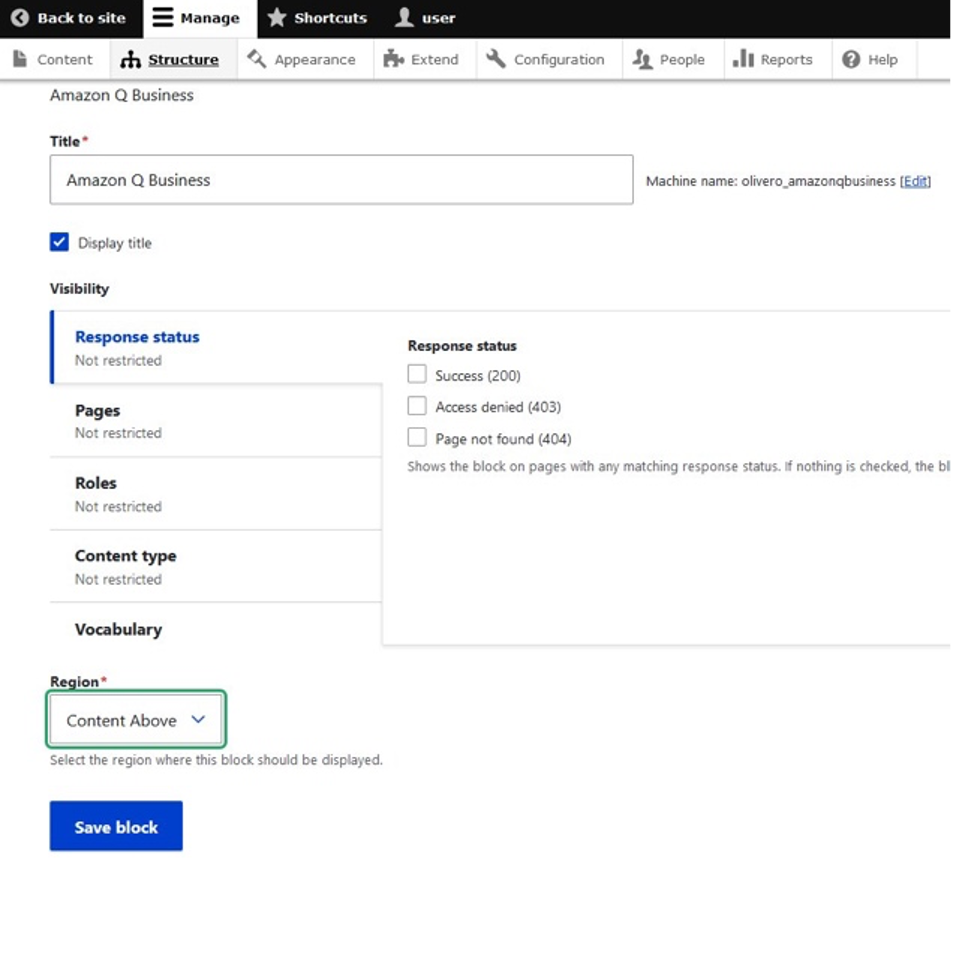This screenshot has height=953, width=953.
Task: Click the Page not found (404) label text
Action: 503,439
